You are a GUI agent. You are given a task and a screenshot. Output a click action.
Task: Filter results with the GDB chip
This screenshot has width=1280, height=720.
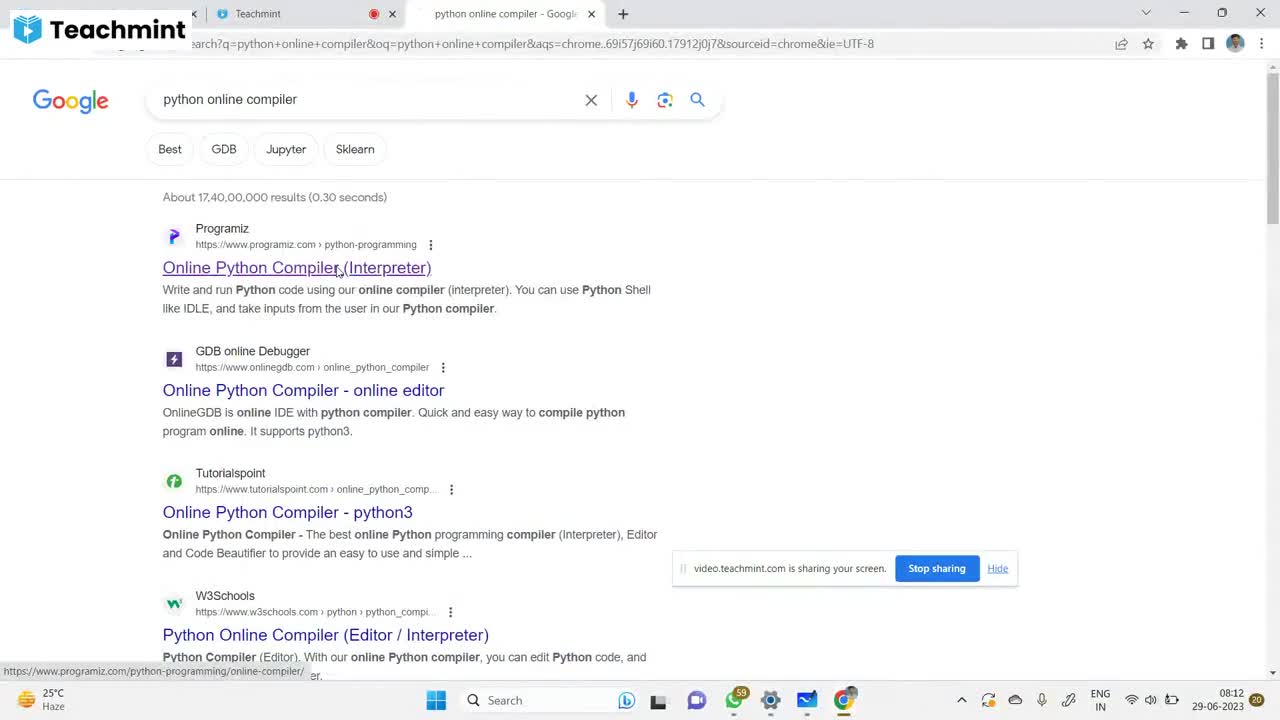(x=224, y=149)
